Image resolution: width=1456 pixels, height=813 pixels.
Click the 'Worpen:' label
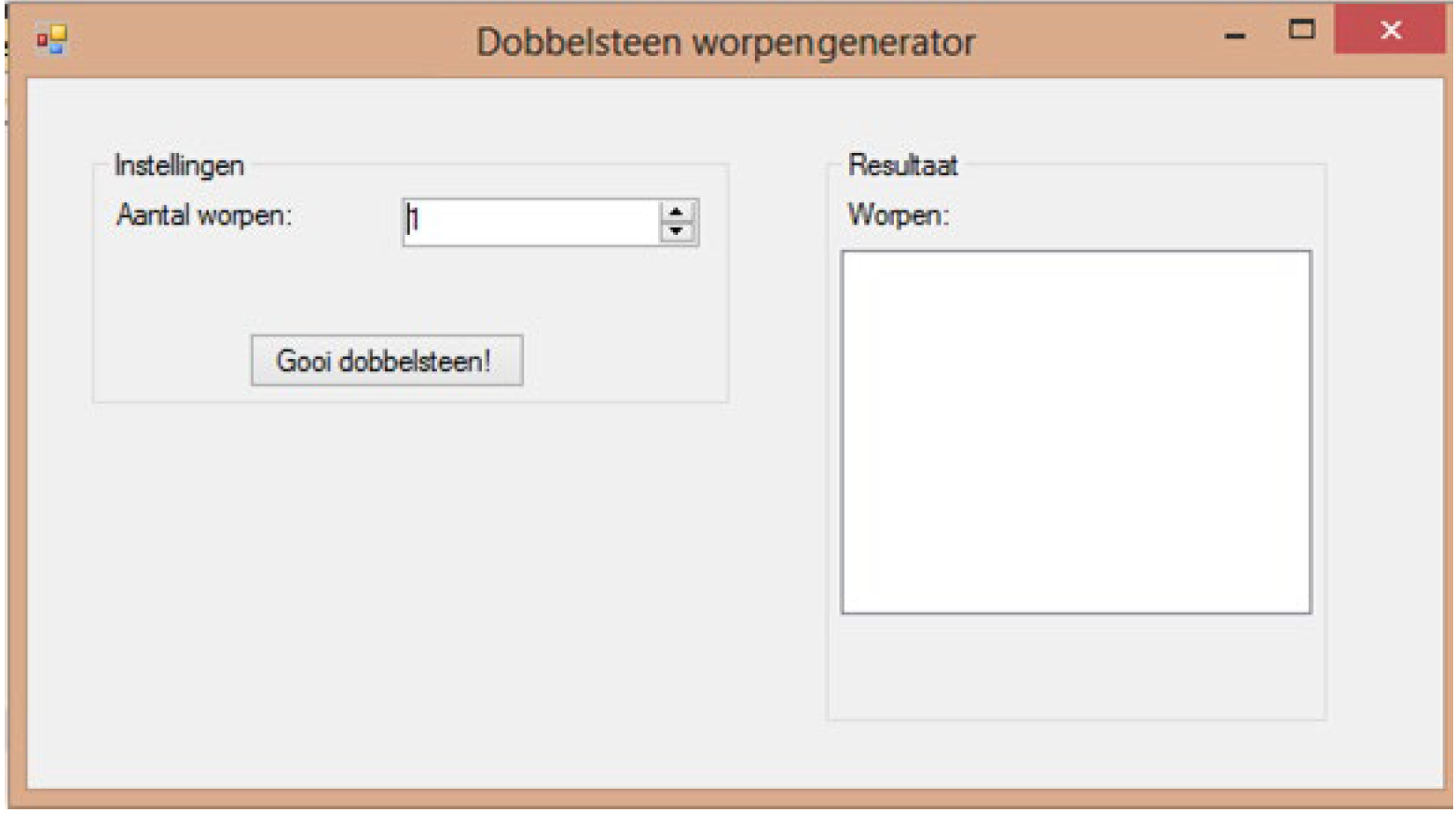(898, 215)
